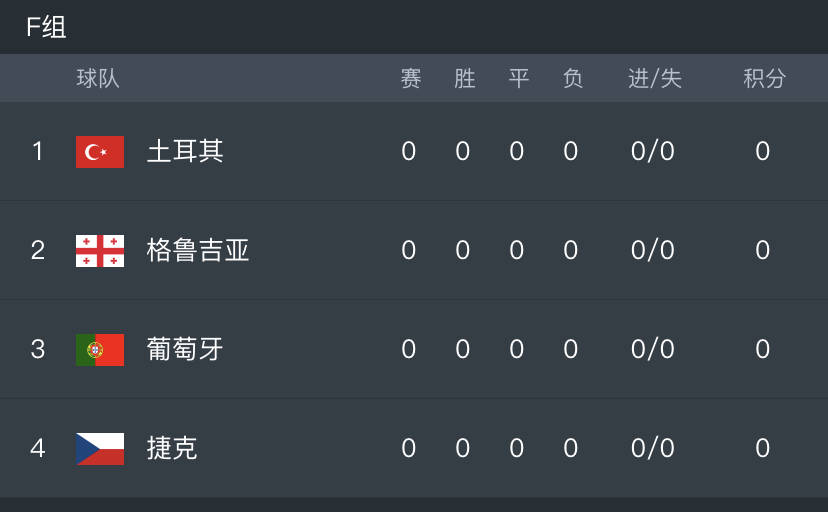Click the 积分 column header
Image resolution: width=828 pixels, height=512 pixels.
pos(765,78)
